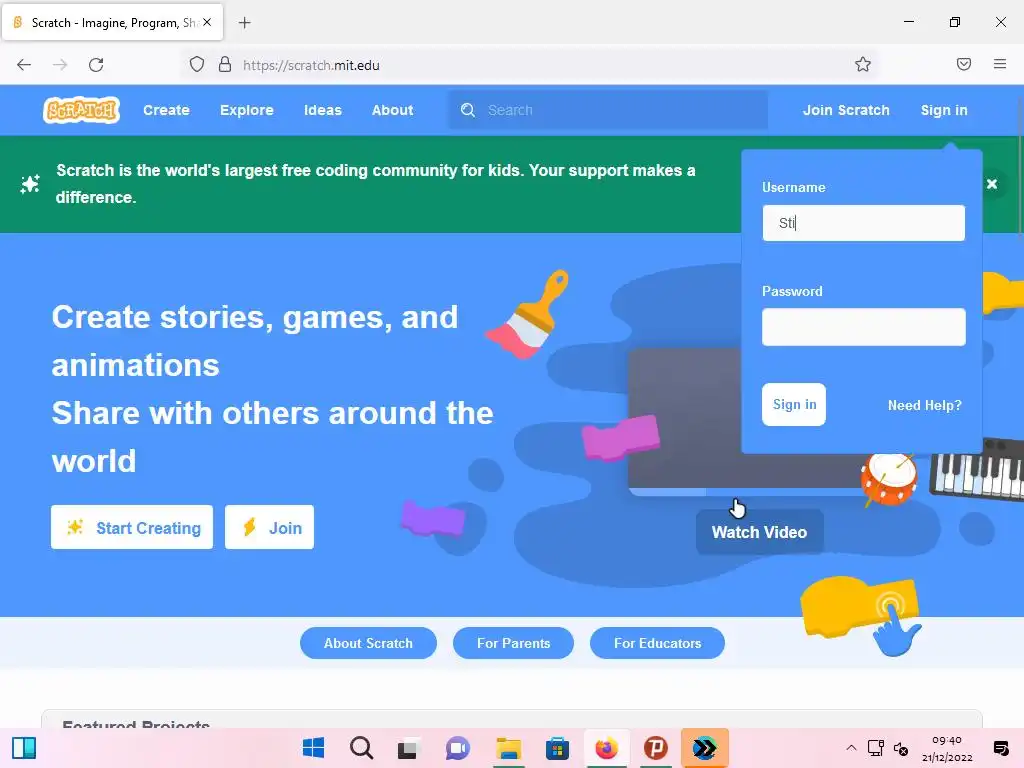Screen dimensions: 1024x768
Task: Open the For Parents pill button
Action: 513,643
